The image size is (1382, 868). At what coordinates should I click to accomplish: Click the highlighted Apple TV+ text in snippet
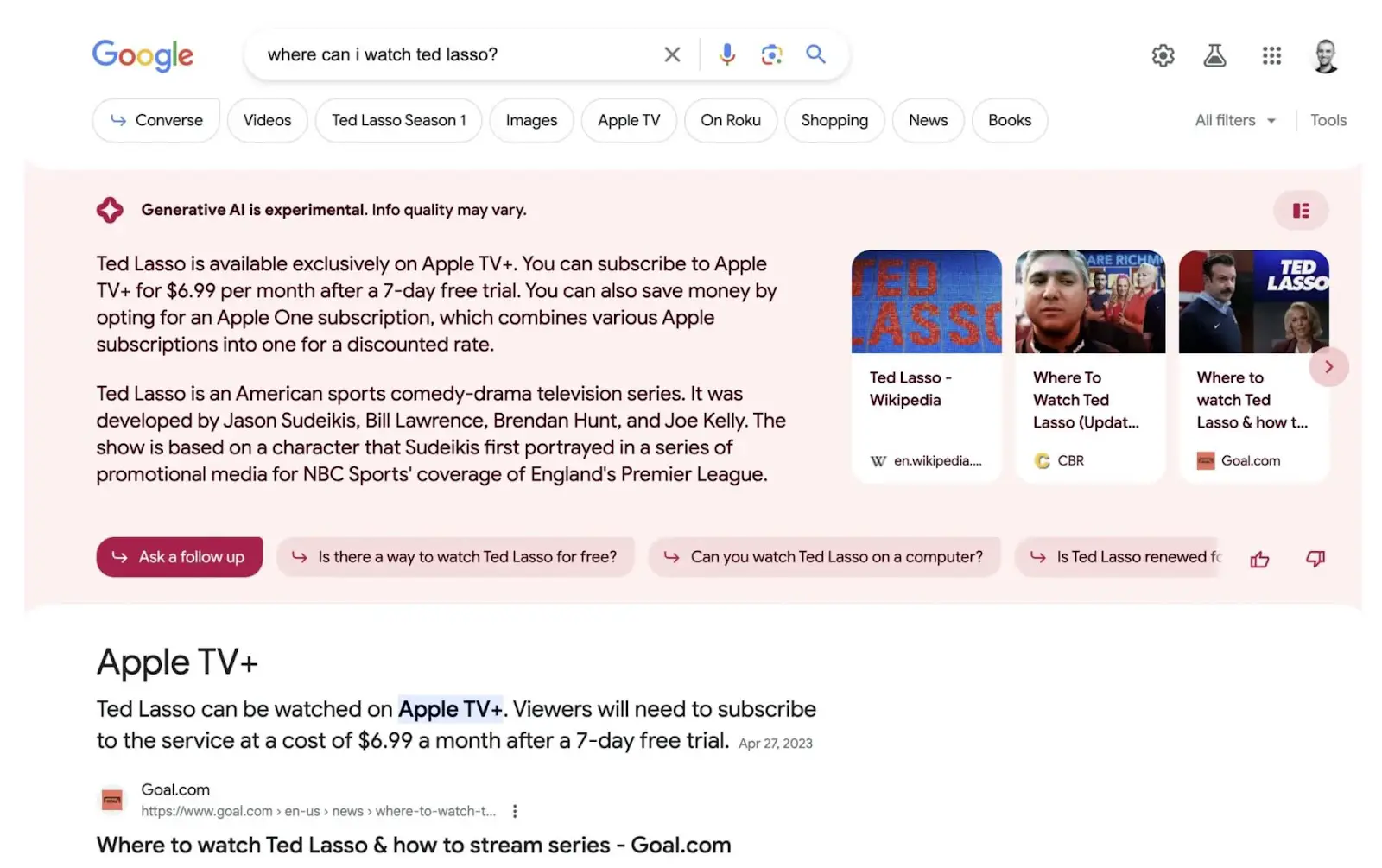click(x=451, y=710)
